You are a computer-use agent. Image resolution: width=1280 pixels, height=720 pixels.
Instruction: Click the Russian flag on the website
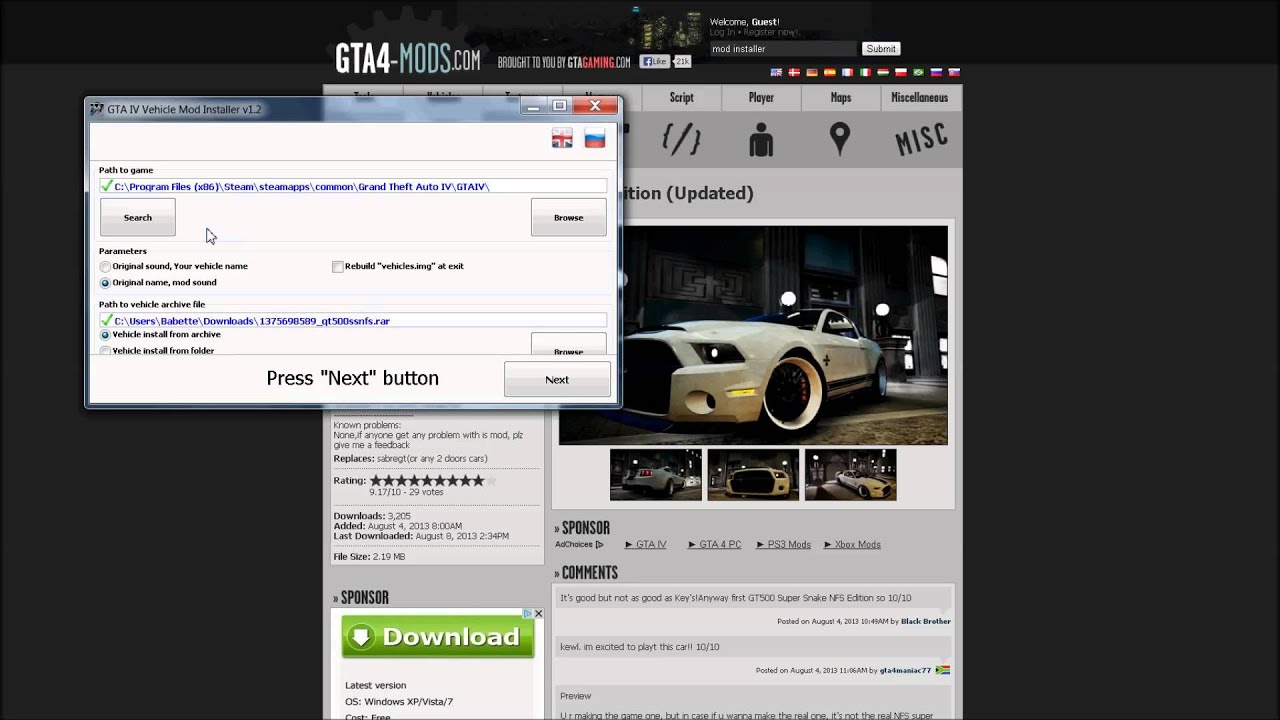[936, 73]
